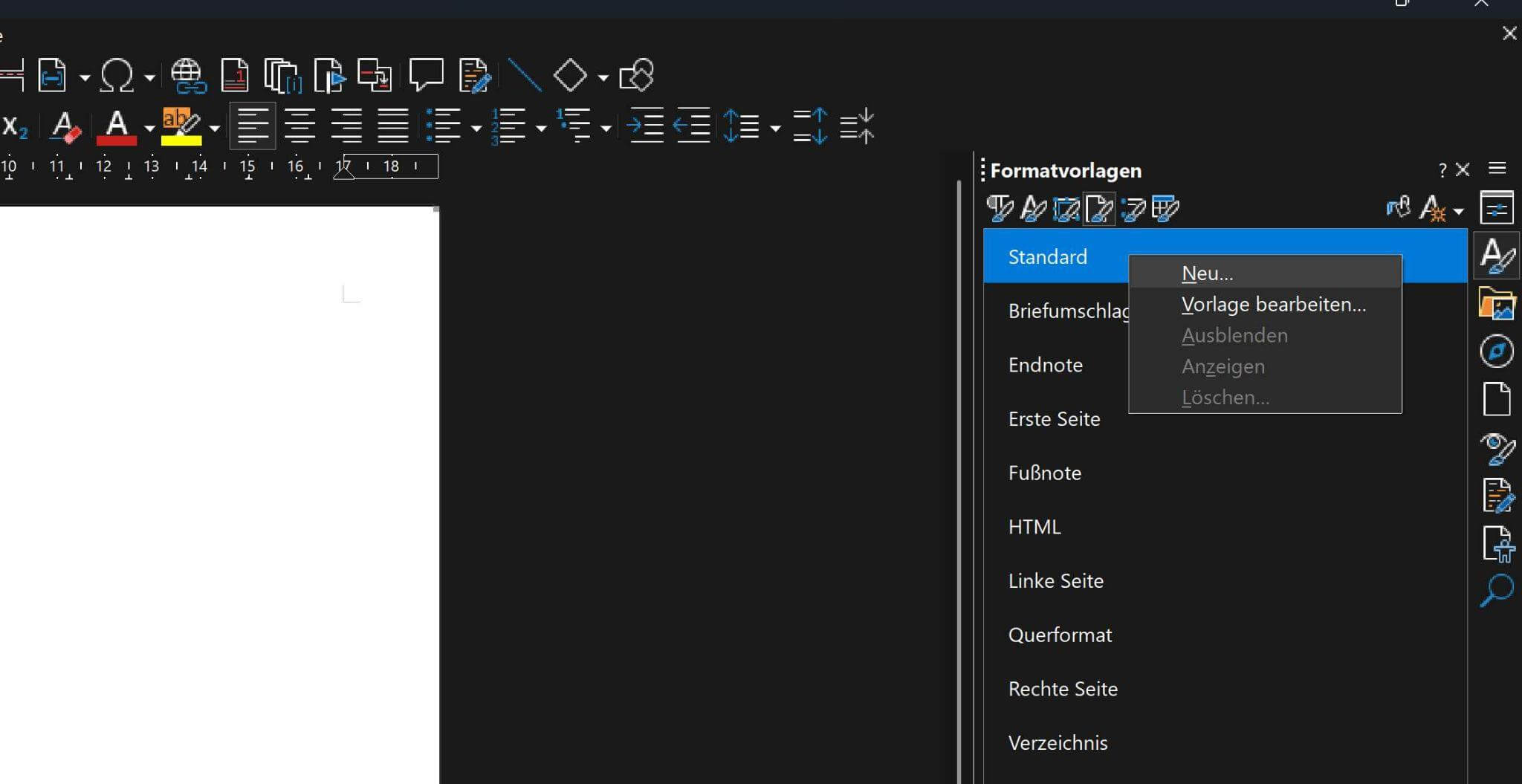Select the Insert Line tool
Viewport: 1522px width, 784px height.
pyautogui.click(x=524, y=76)
